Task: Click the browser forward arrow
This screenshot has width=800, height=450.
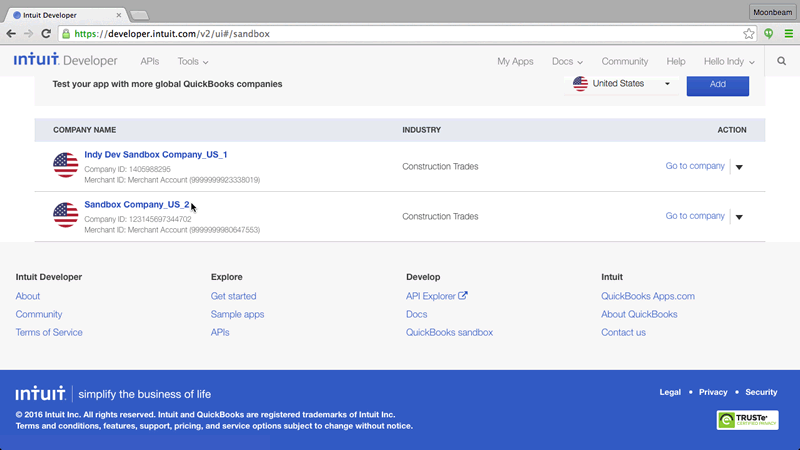Action: (29, 34)
